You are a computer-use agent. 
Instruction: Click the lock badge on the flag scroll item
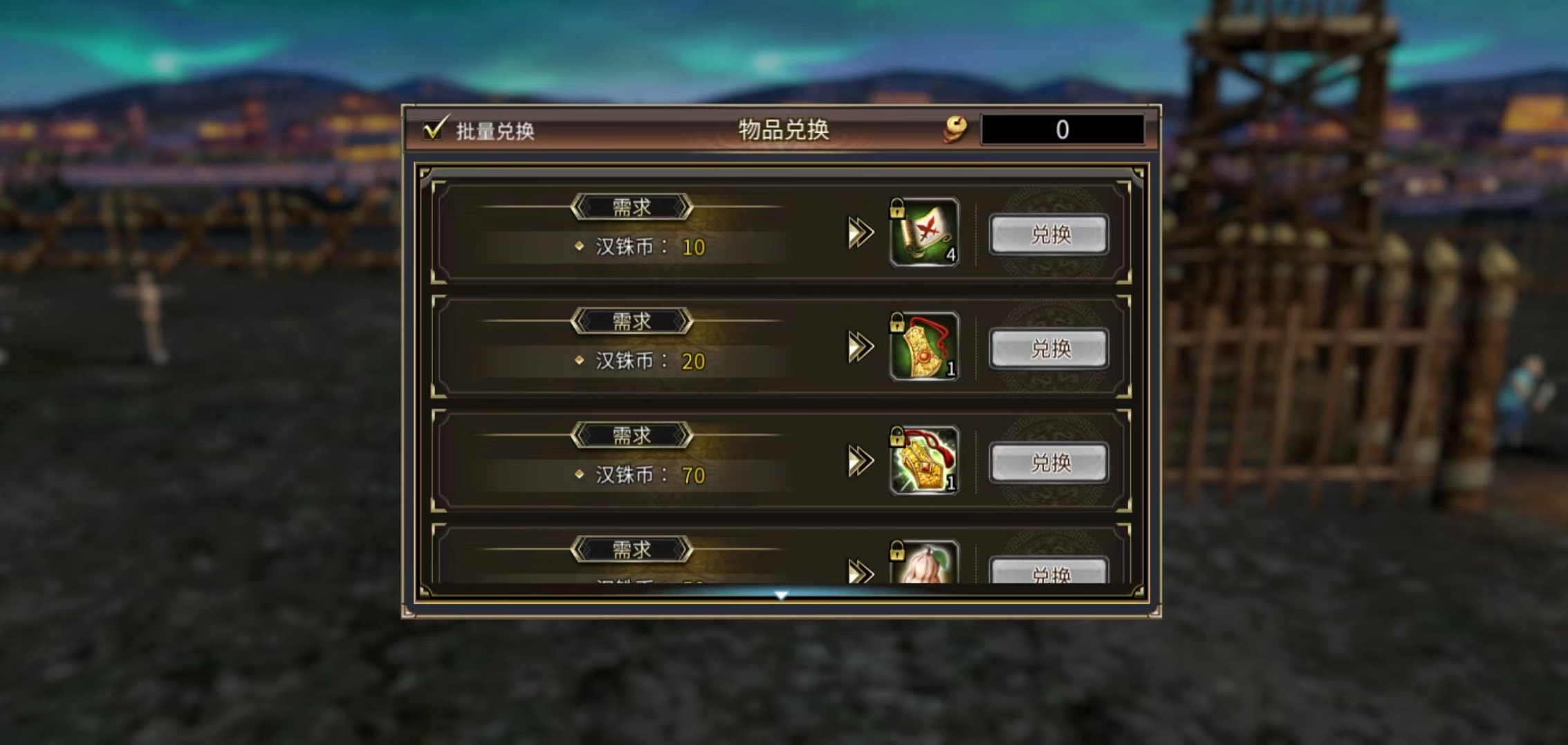897,208
